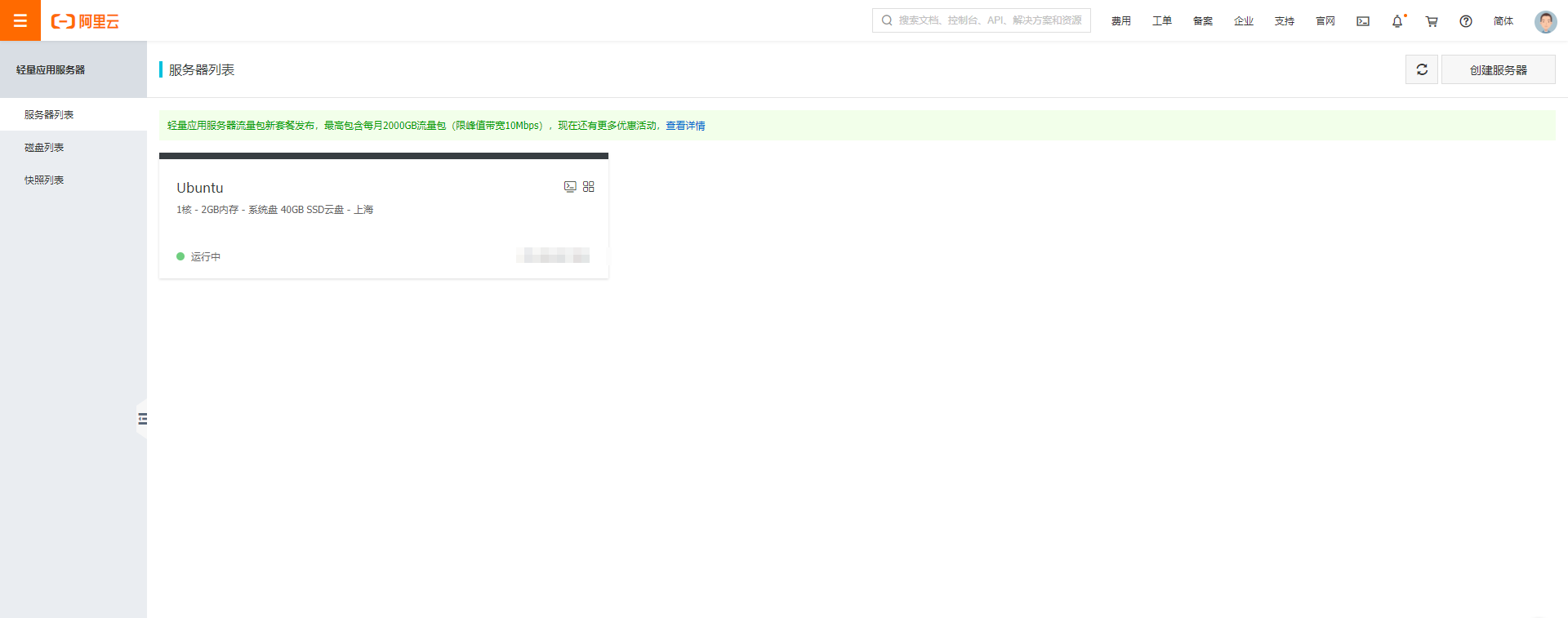This screenshot has width=1568, height=618.
Task: Switch language via 简体 selector
Action: (x=1503, y=21)
